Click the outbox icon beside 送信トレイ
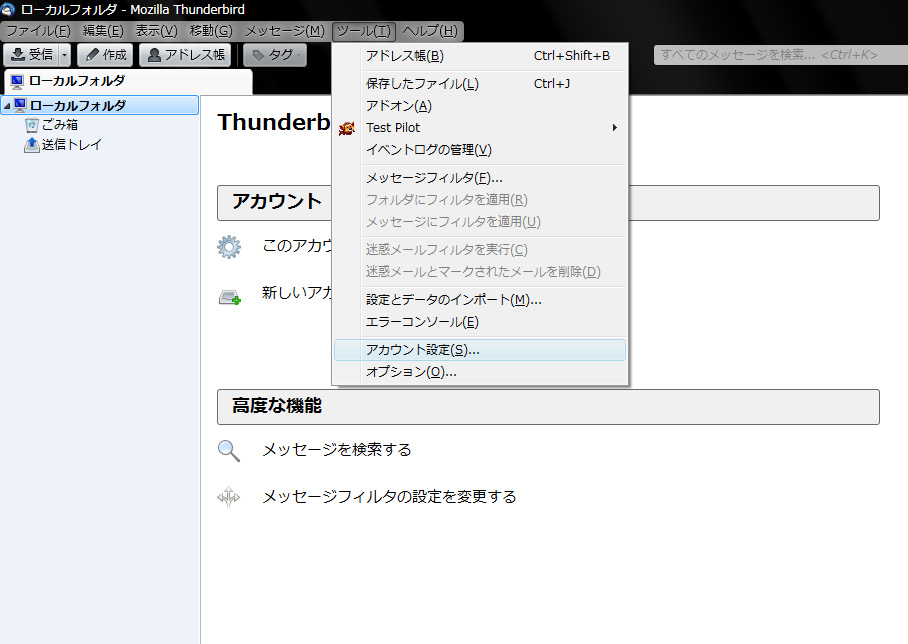This screenshot has height=644, width=908. (31, 145)
